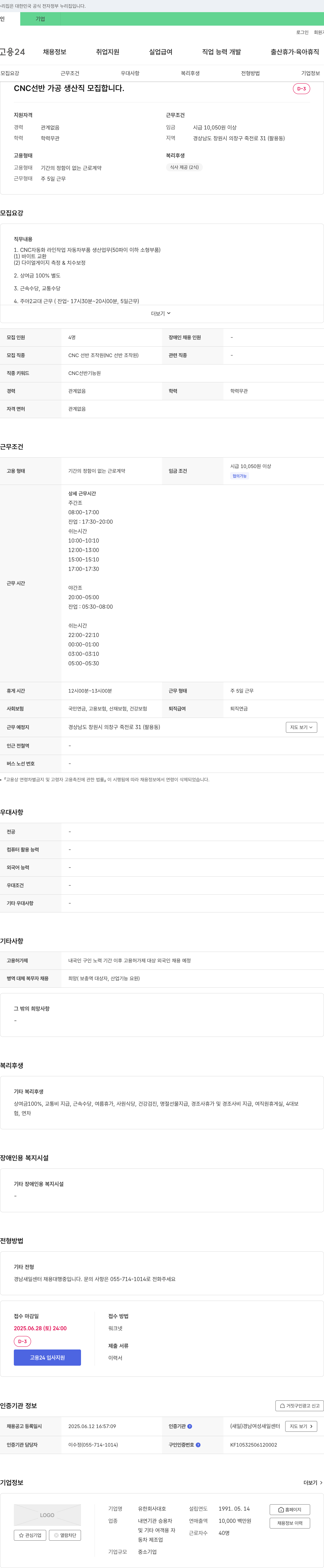This screenshot has height=1568, width=324.
Task: Open 출산휴가·육아휴직 menu
Action: [295, 52]
